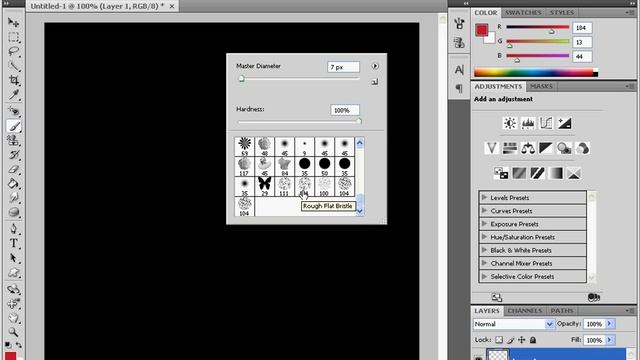The height and width of the screenshot is (360, 640).
Task: Toggle lock all for layer
Action: pyautogui.click(x=533, y=340)
